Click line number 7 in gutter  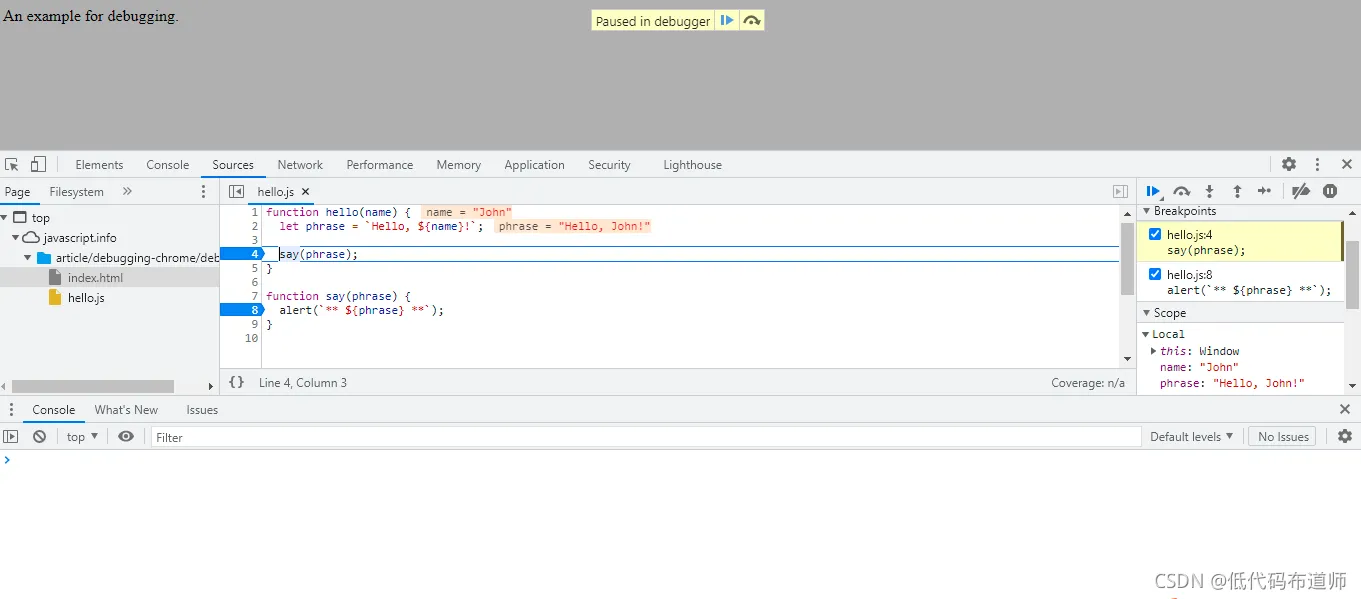point(254,296)
